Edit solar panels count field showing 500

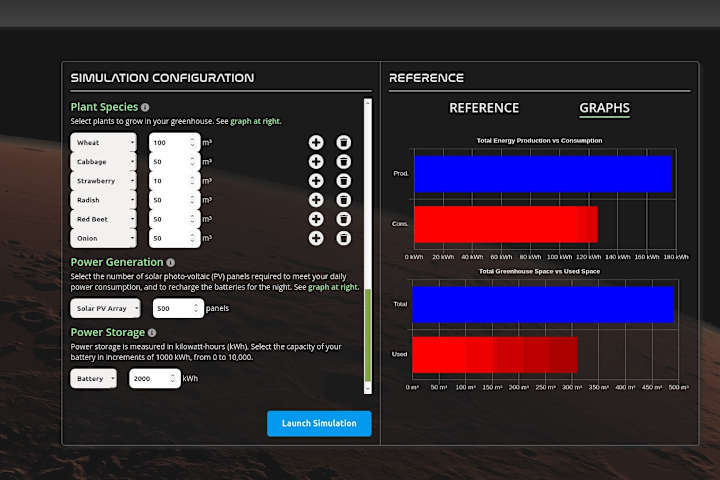pyautogui.click(x=178, y=308)
